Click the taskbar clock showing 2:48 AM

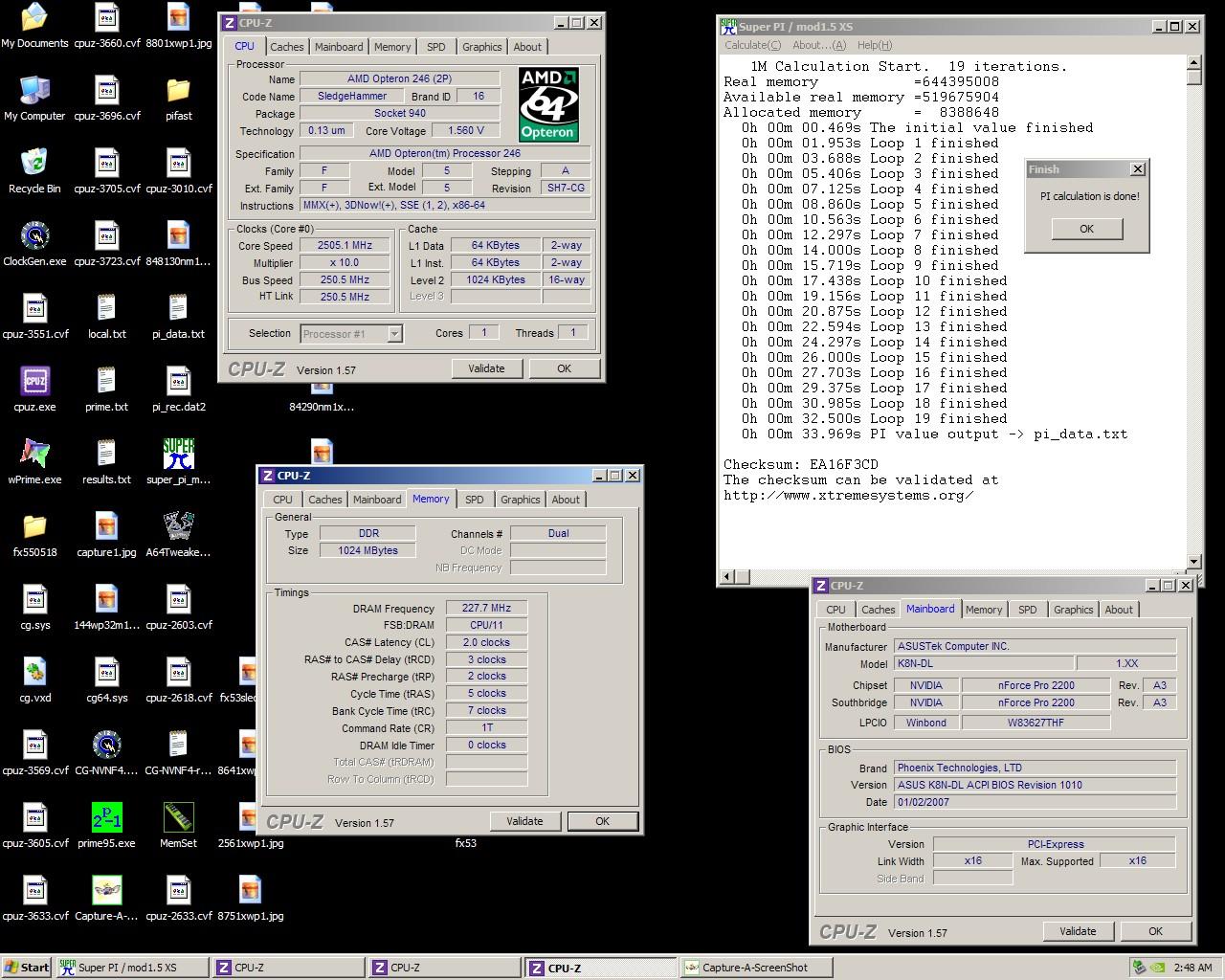tap(1192, 968)
